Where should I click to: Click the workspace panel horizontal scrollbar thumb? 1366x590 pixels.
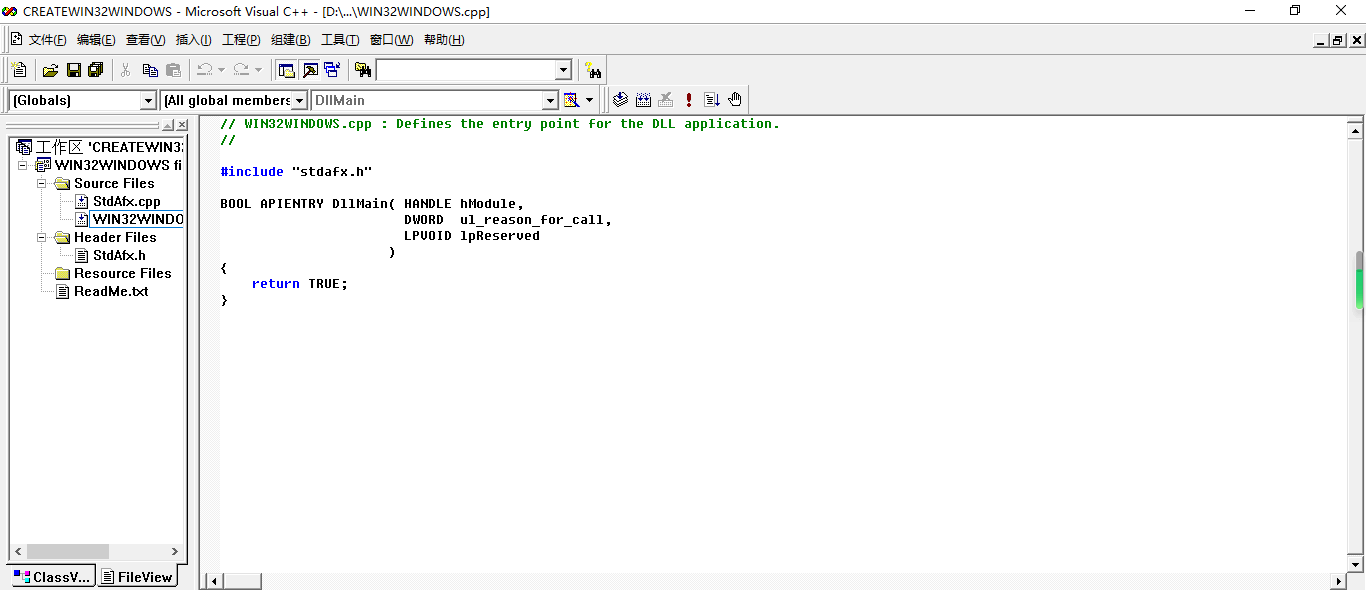point(67,551)
